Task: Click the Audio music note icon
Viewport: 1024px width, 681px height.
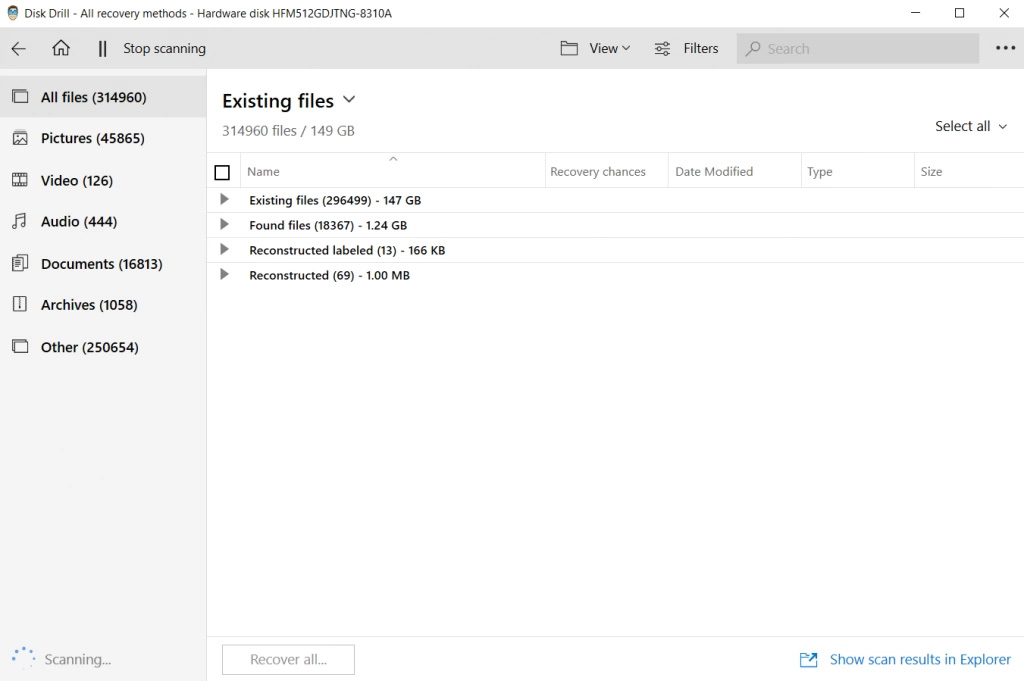Action: [20, 221]
